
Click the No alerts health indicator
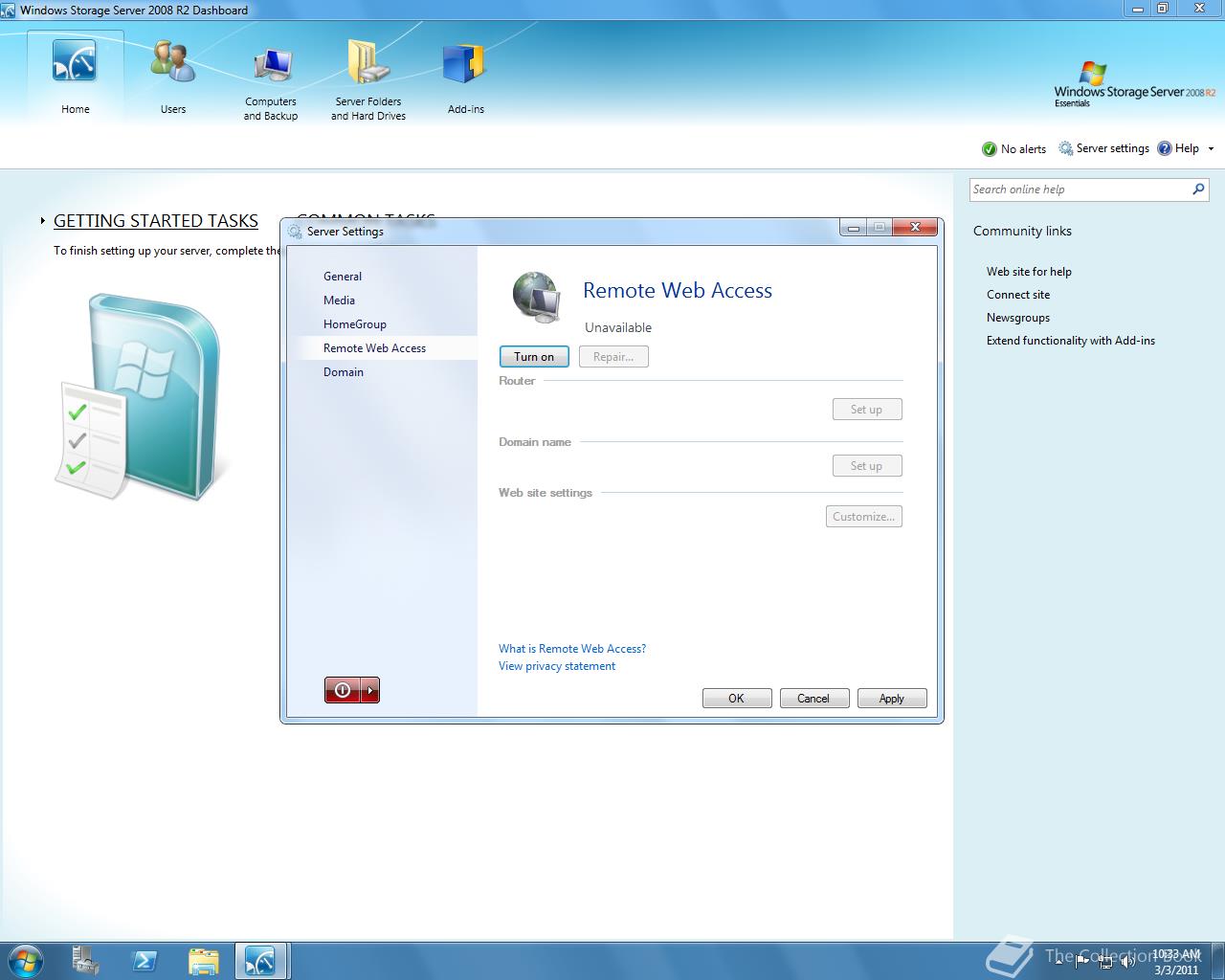(1013, 148)
